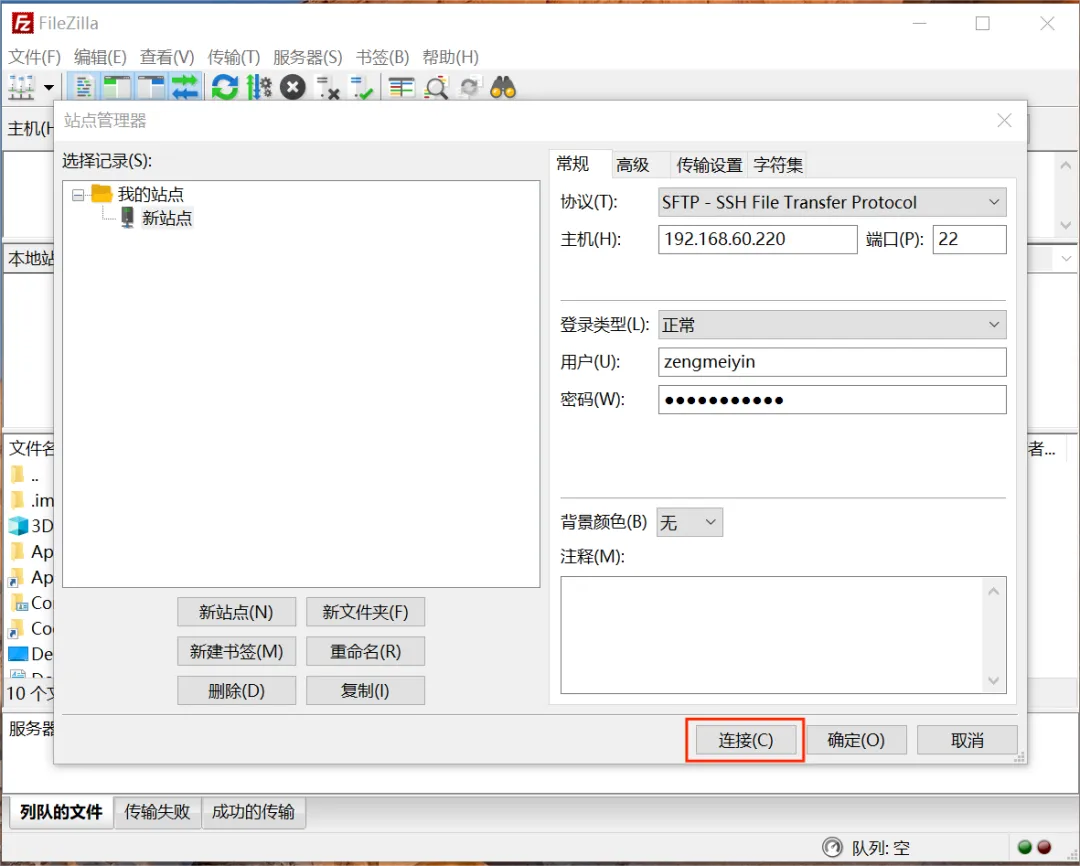Image resolution: width=1080 pixels, height=866 pixels.
Task: Click the 重命名(R) button
Action: [365, 651]
